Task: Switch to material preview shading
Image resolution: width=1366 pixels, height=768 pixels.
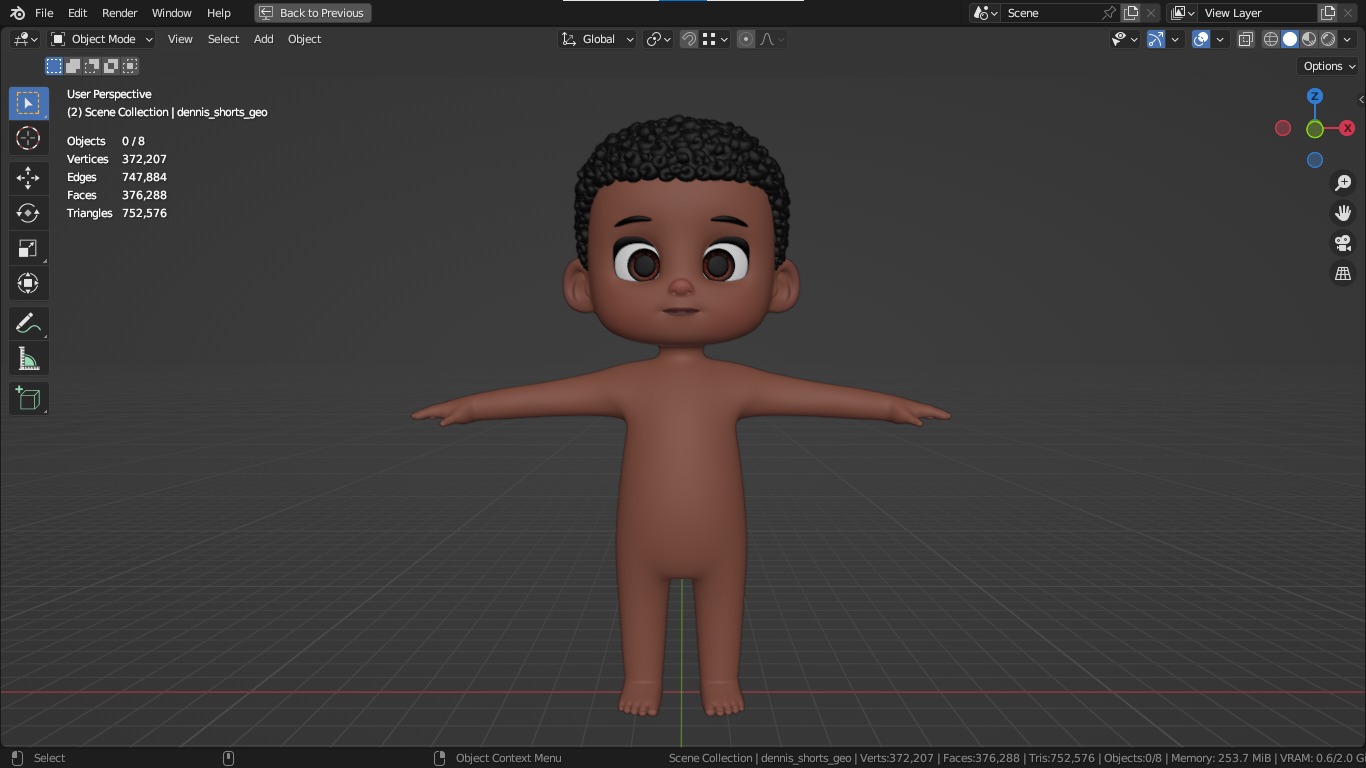Action: (x=1309, y=39)
